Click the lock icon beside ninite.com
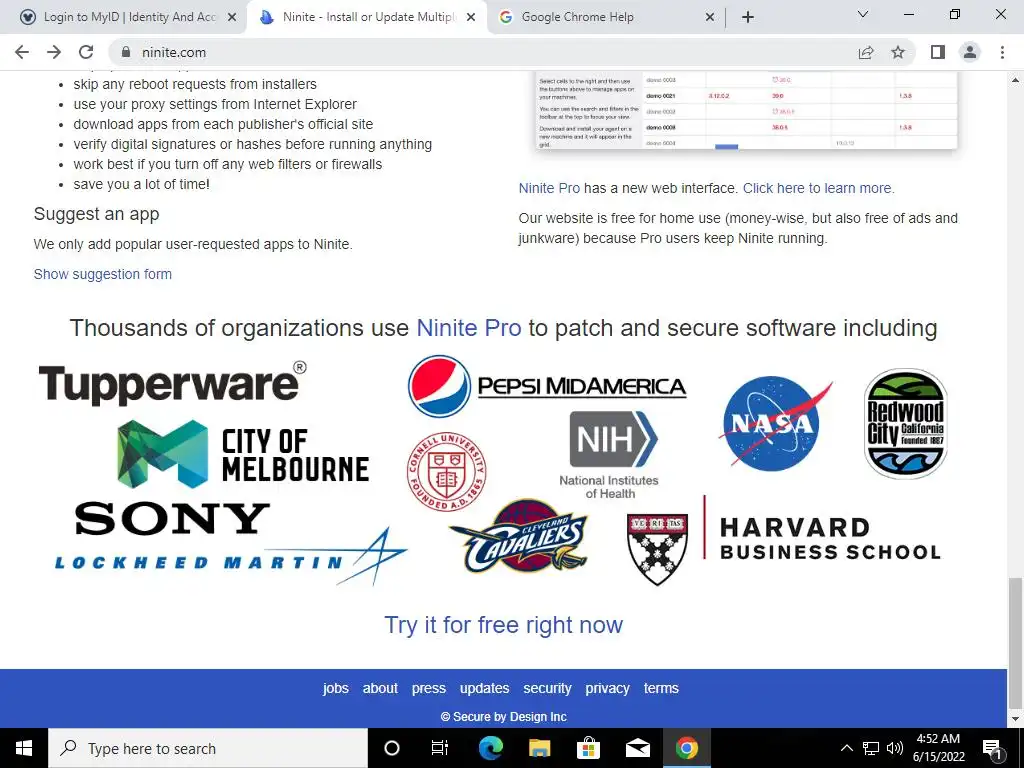 point(127,52)
